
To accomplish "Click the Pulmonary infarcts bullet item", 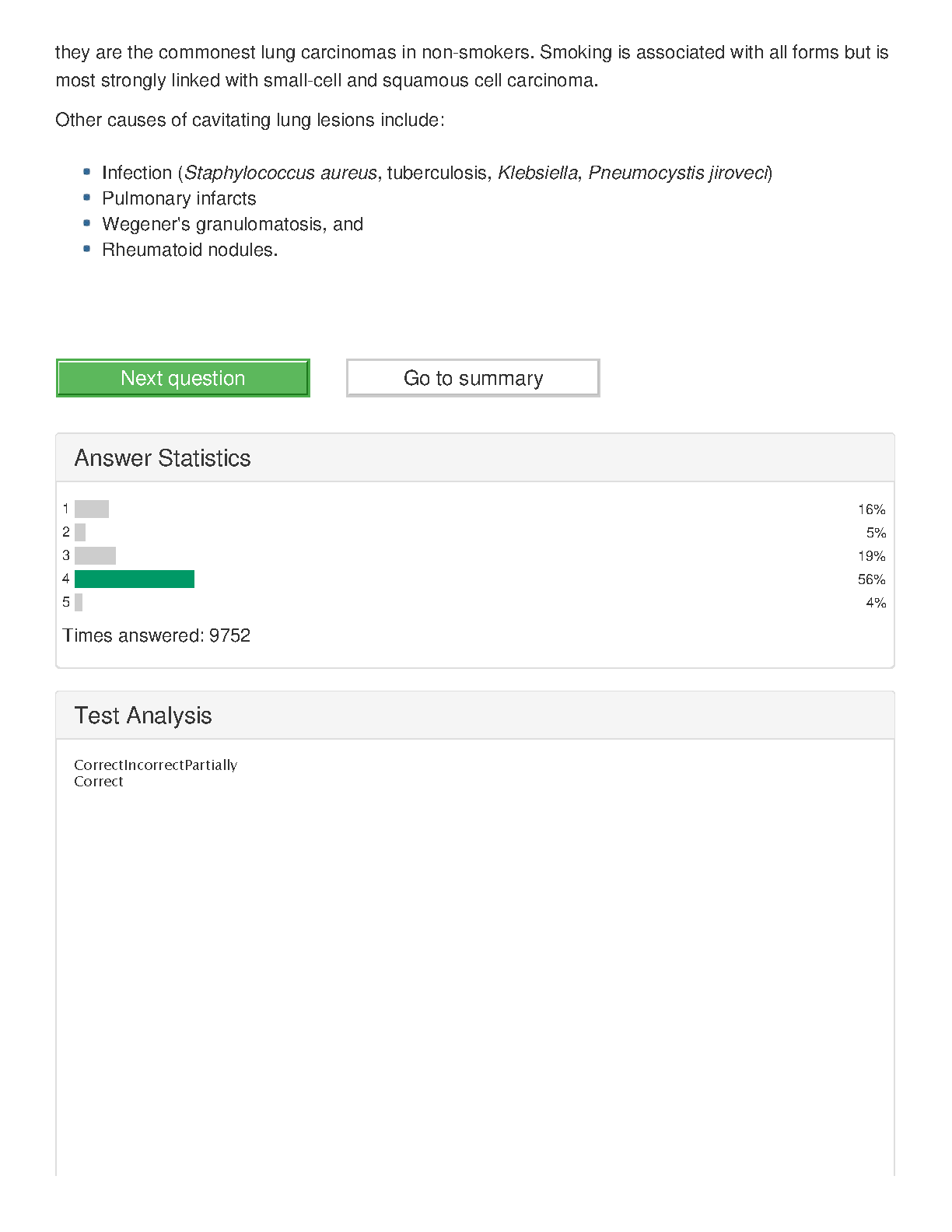I will (x=179, y=198).
